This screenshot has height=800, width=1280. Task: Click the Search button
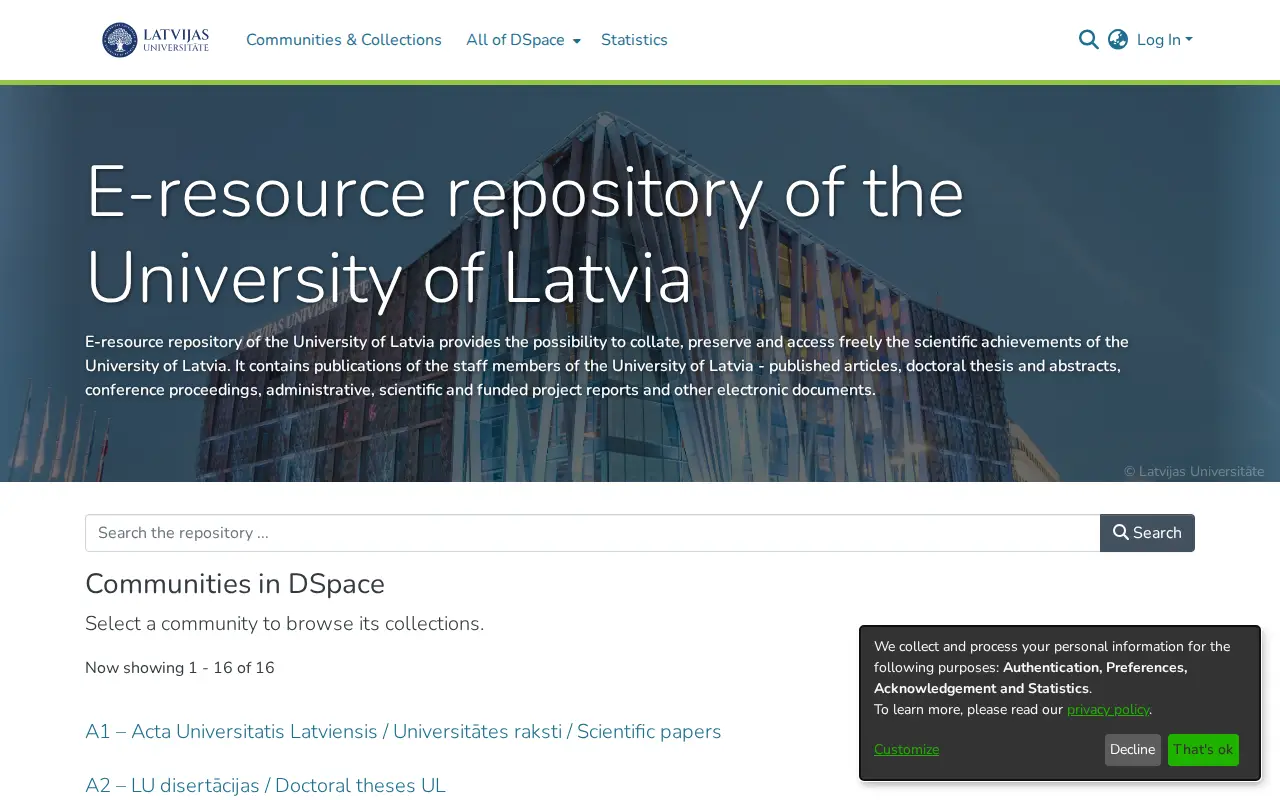tap(1147, 533)
